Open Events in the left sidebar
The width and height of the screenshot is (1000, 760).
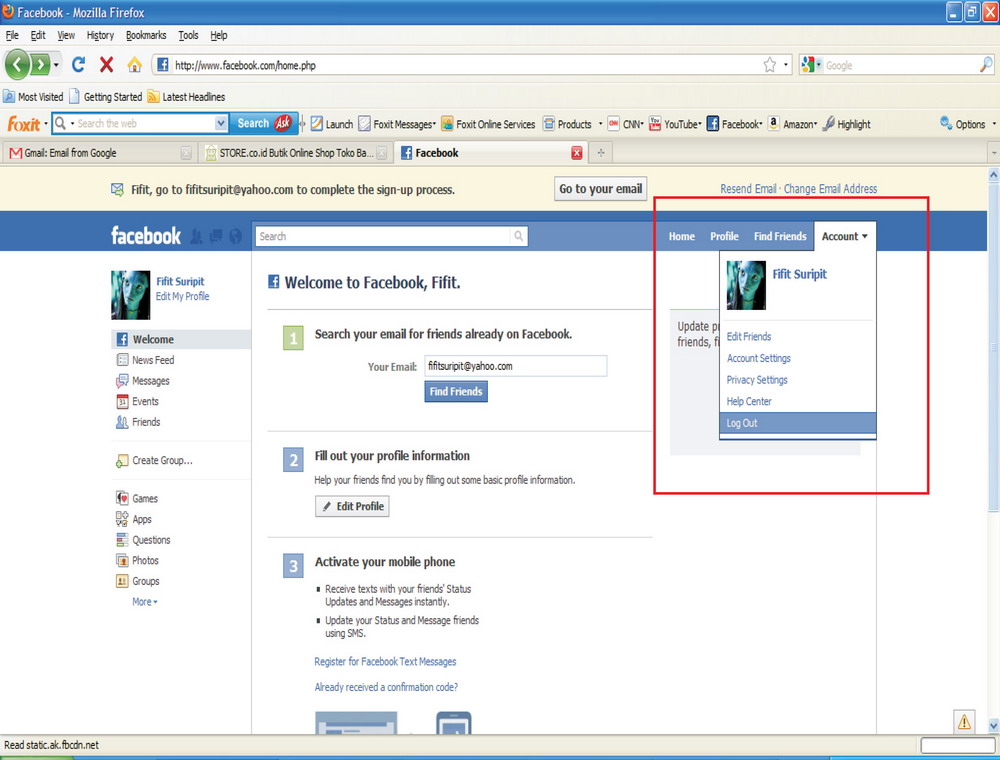pyautogui.click(x=137, y=402)
